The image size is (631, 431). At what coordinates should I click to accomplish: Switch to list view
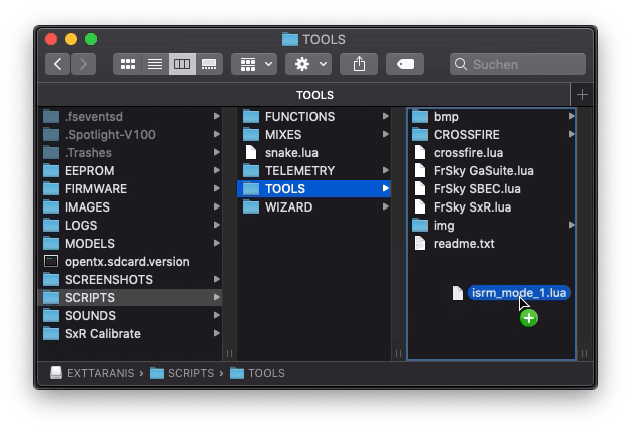(x=155, y=64)
